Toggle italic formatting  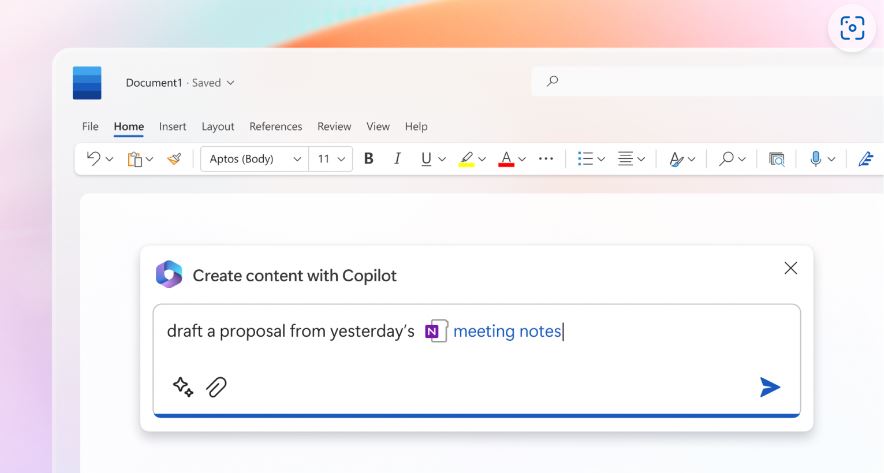pyautogui.click(x=397, y=159)
